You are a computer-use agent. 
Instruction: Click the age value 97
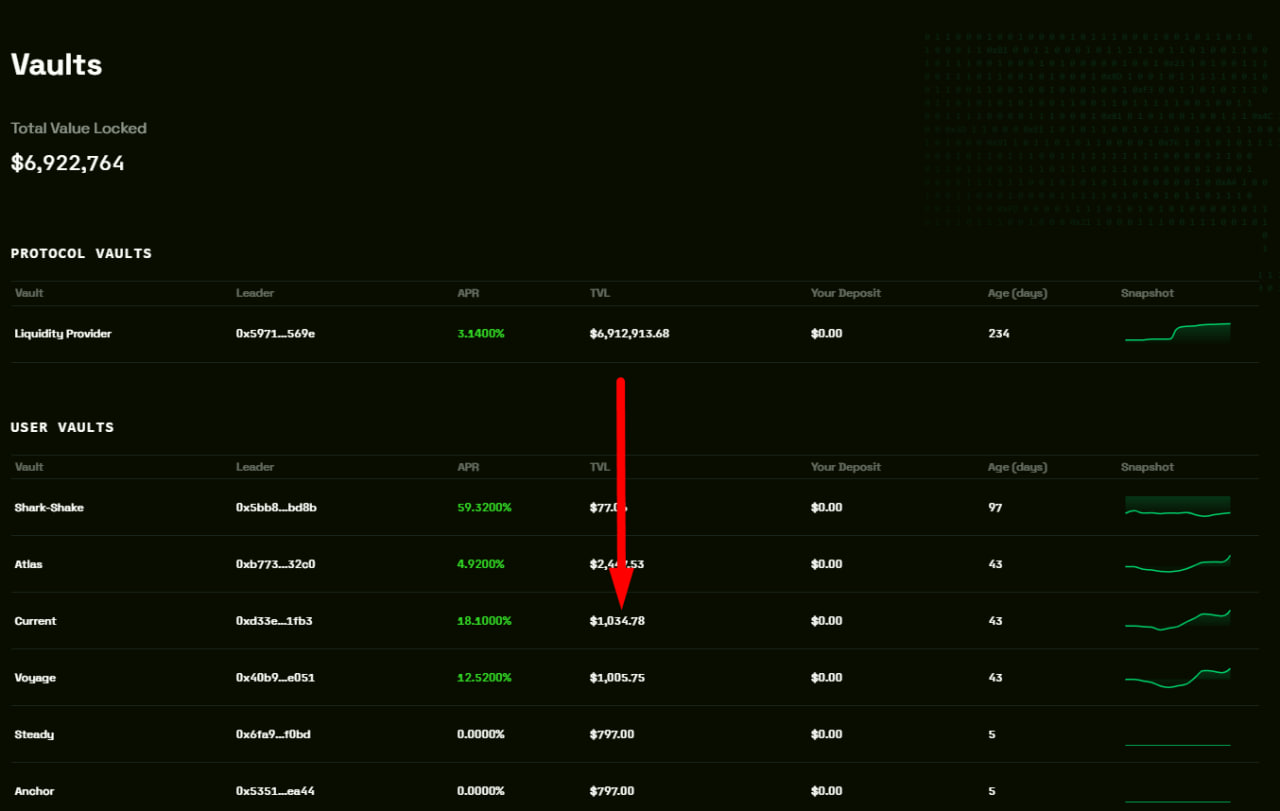pyautogui.click(x=995, y=508)
